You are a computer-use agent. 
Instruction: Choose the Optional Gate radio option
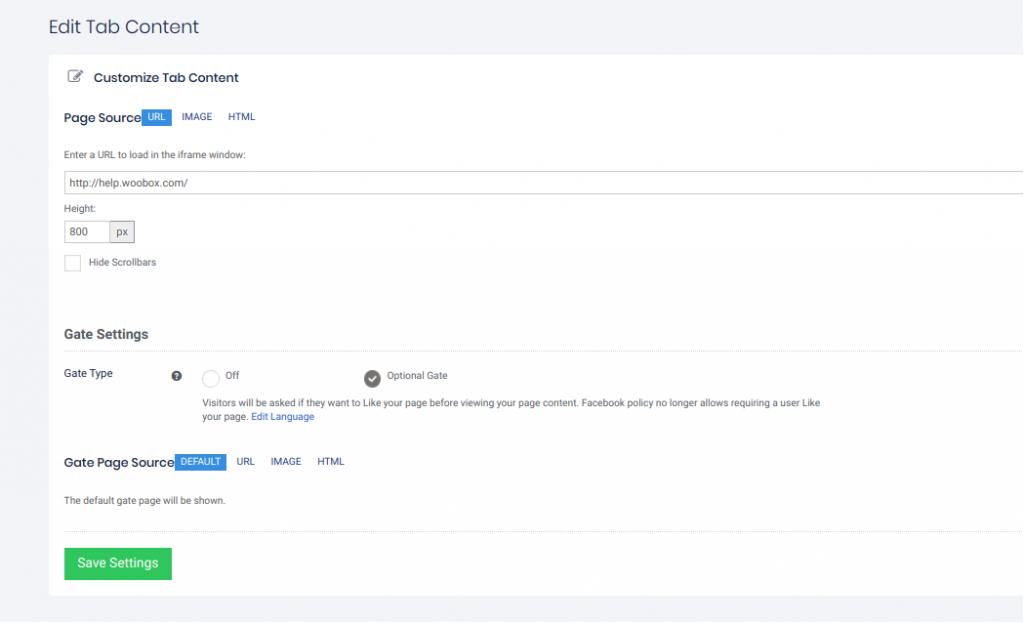pos(372,378)
